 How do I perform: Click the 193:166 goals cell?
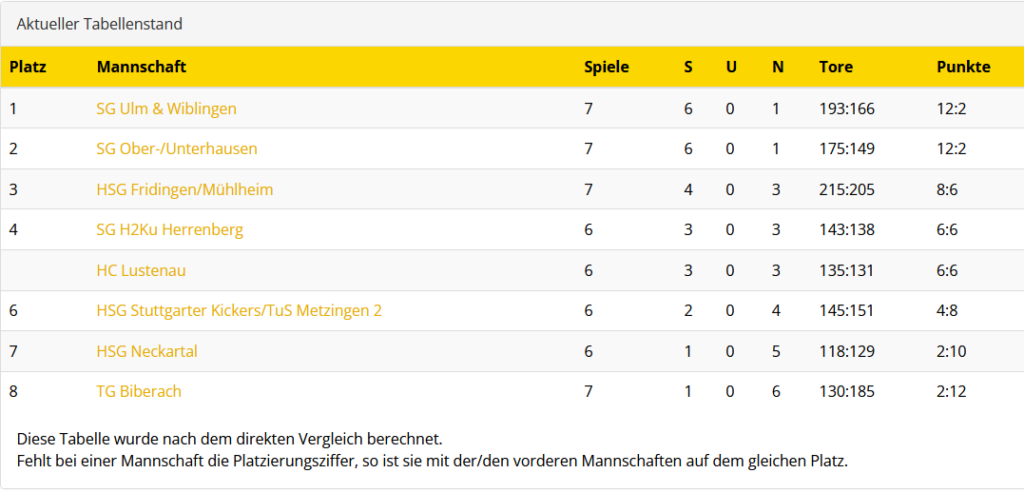(846, 108)
